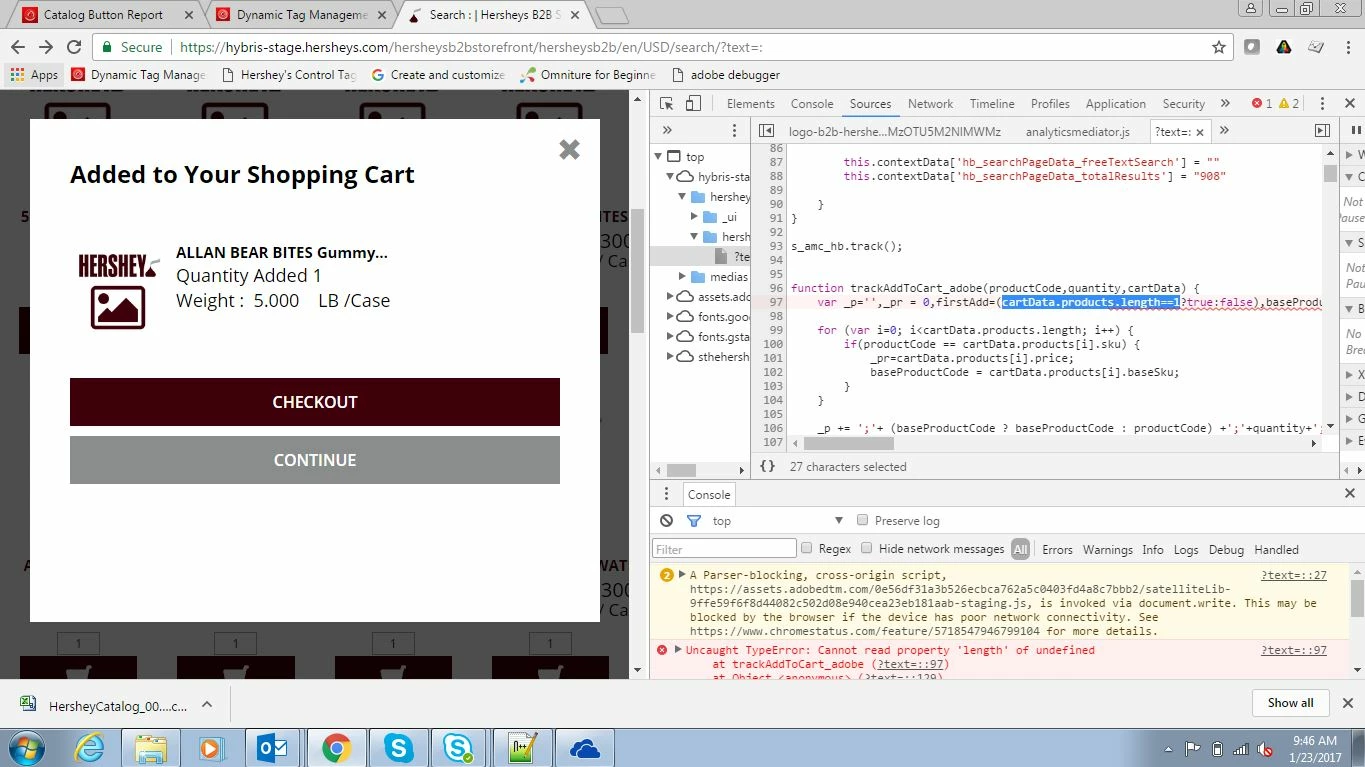Close the console drawer

point(1348,494)
